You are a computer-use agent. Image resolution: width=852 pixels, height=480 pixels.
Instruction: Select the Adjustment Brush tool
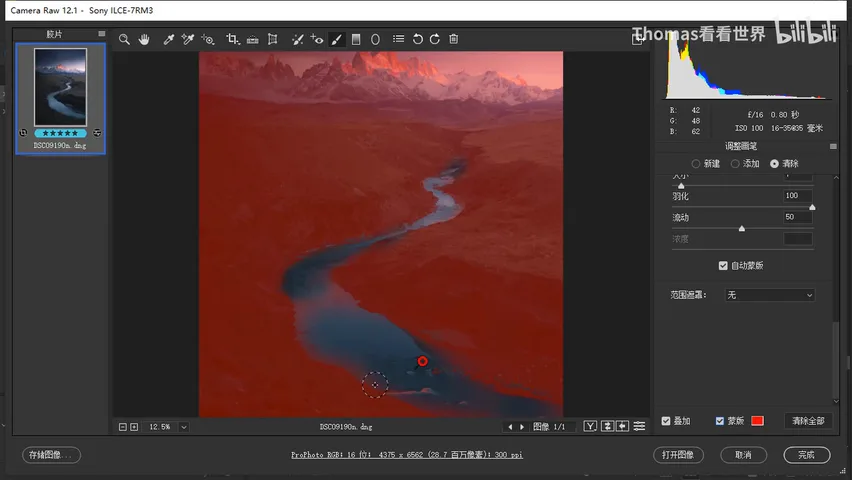pos(337,39)
